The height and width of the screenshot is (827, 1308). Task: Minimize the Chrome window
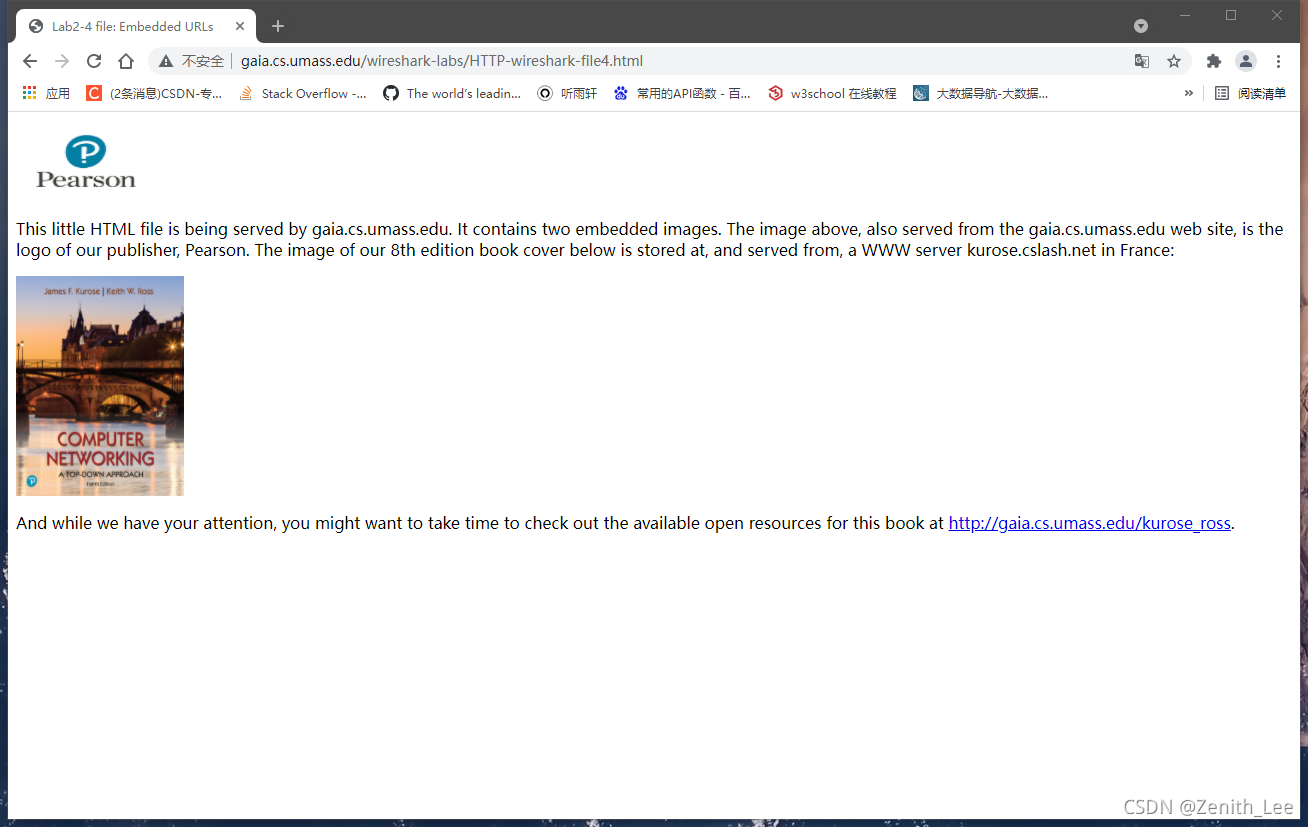(x=1185, y=15)
